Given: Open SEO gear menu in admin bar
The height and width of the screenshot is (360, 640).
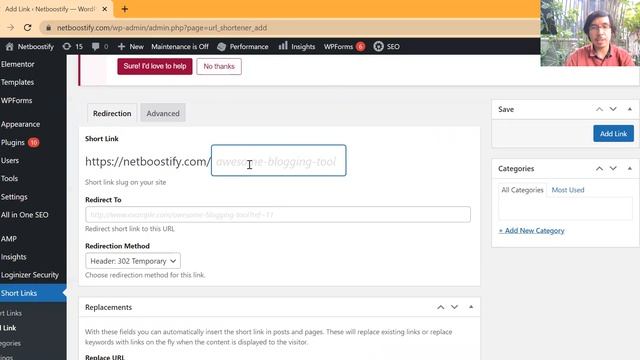Looking at the screenshot, I should [387, 47].
